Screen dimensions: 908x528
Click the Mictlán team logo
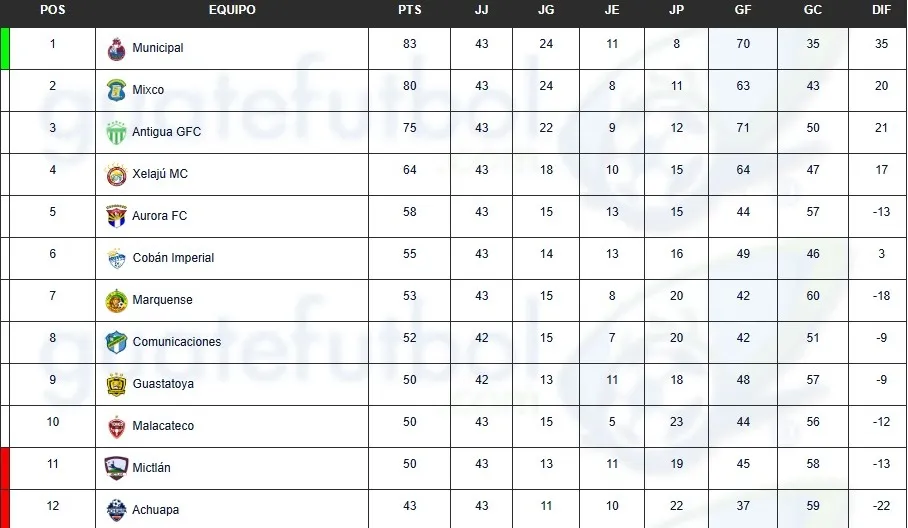coord(117,468)
